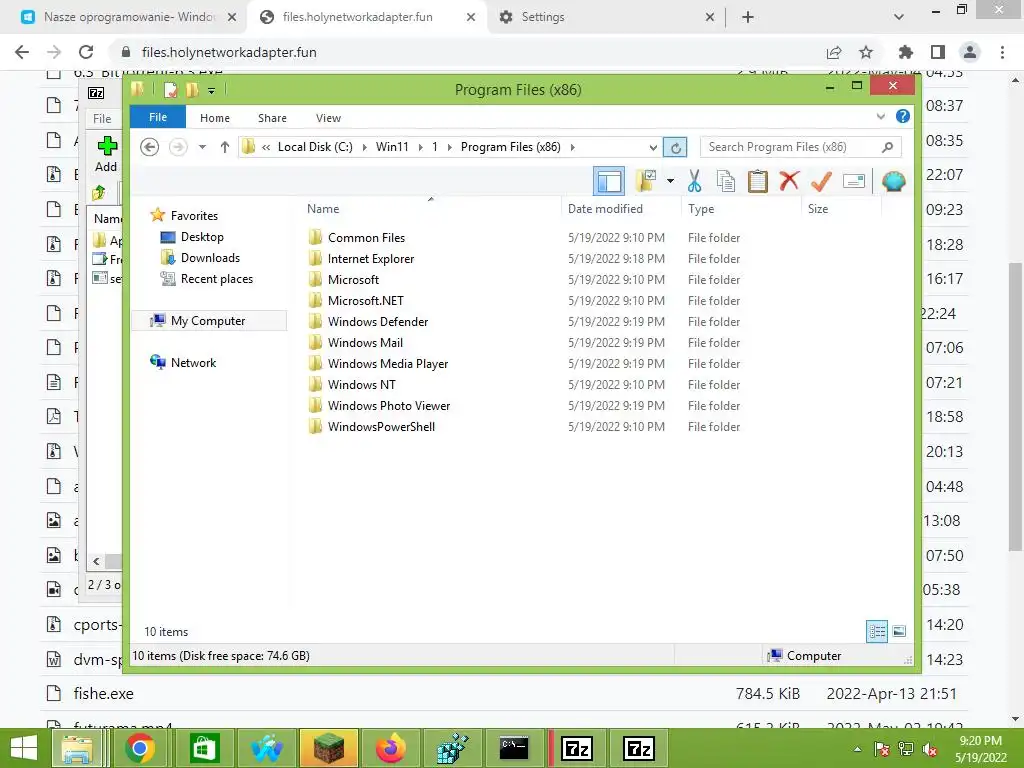
Task: Open the Minecraft block taskbar icon
Action: coord(328,748)
